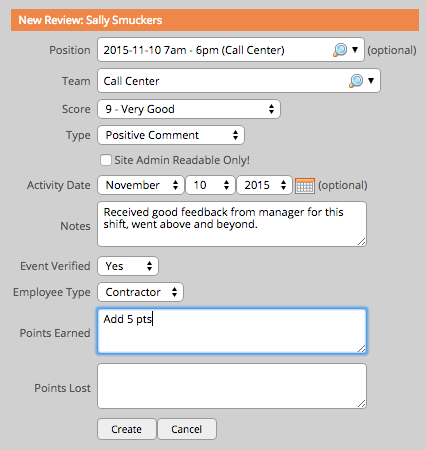Open the year selector showing 2015
The image size is (426, 450).
click(x=264, y=185)
